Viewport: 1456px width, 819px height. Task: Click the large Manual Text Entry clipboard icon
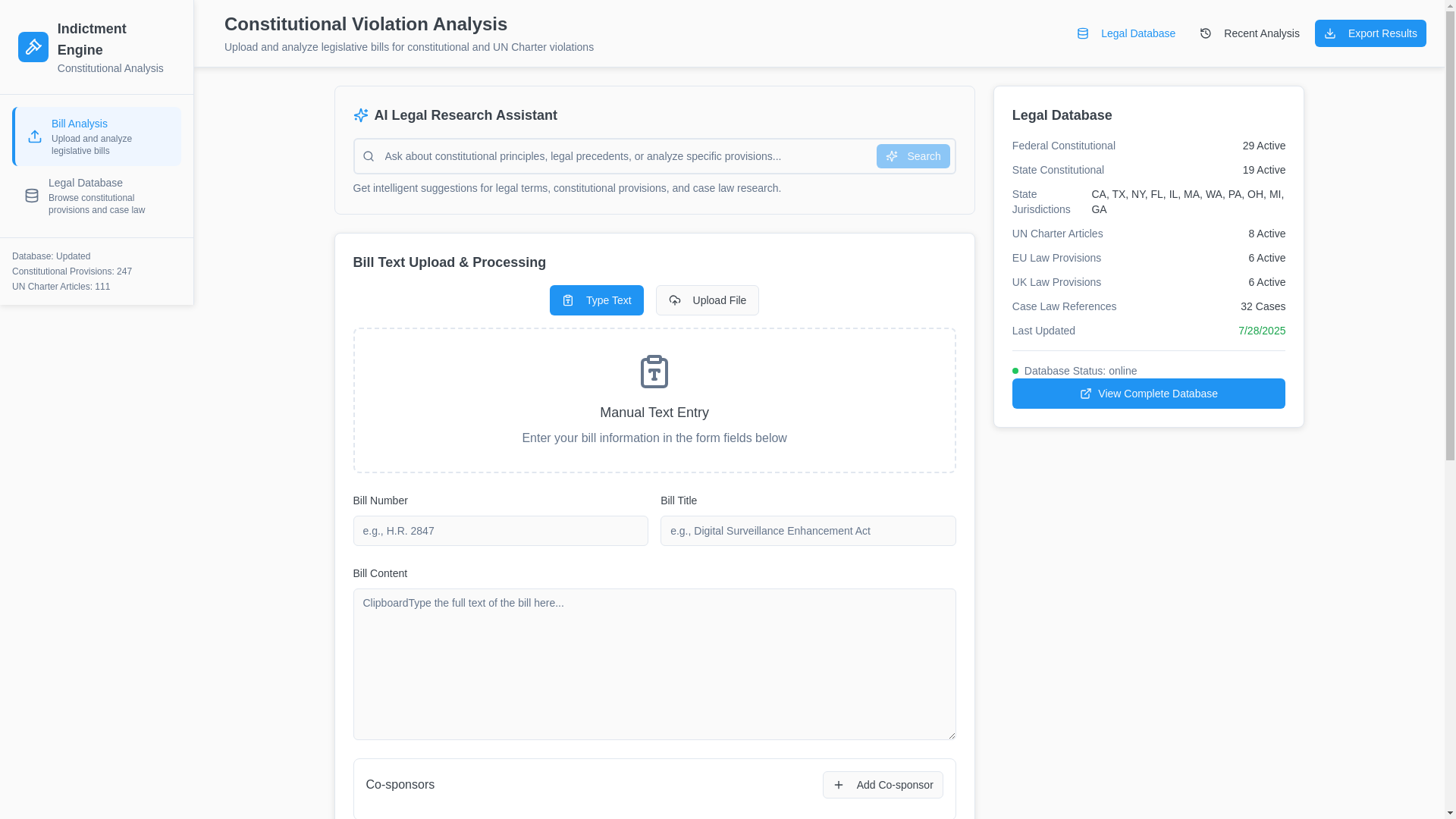[x=654, y=372]
